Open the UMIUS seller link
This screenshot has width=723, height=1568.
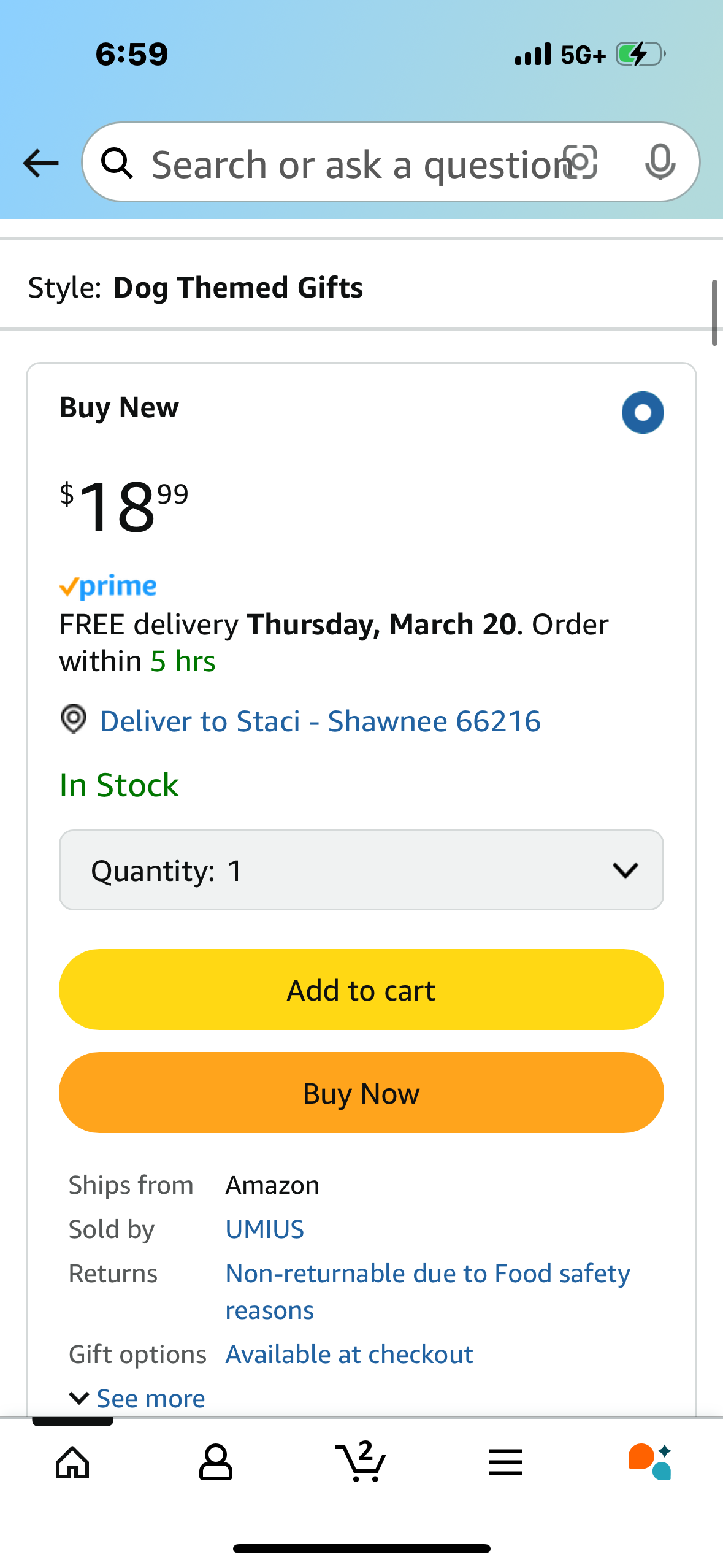click(265, 1229)
